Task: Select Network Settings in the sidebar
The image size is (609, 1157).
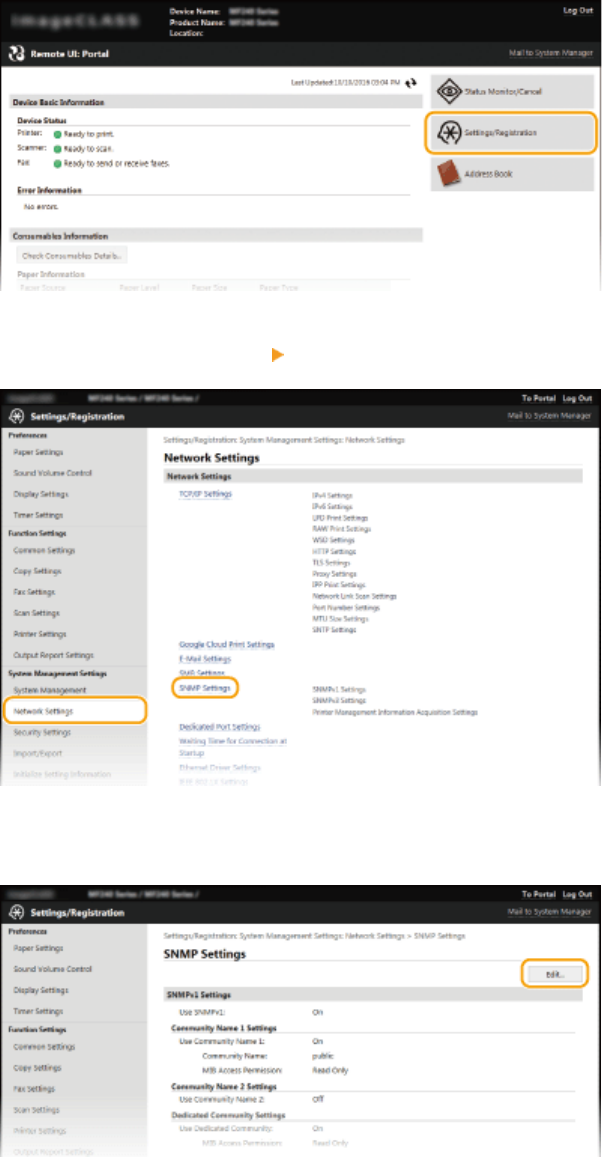Action: coord(75,711)
